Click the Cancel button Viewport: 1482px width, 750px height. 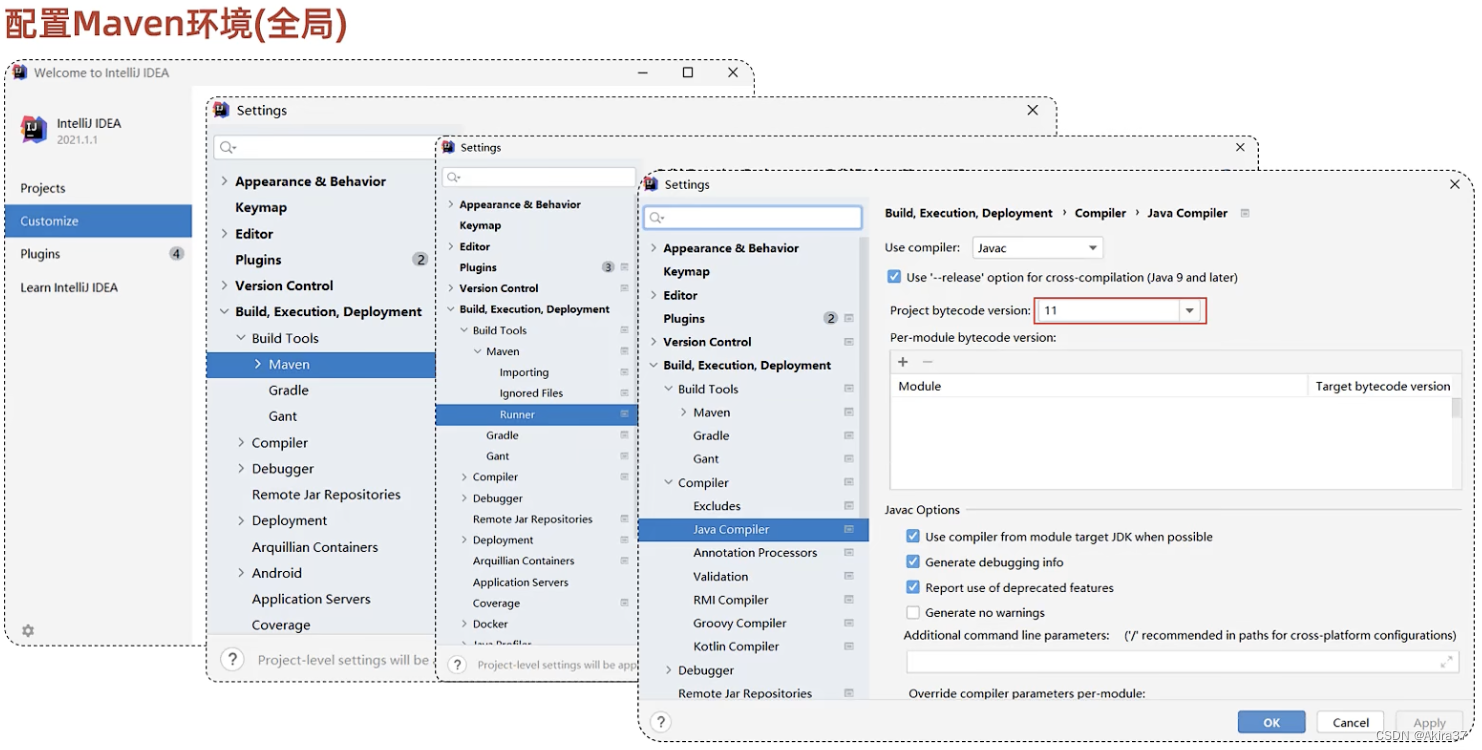(x=1350, y=722)
